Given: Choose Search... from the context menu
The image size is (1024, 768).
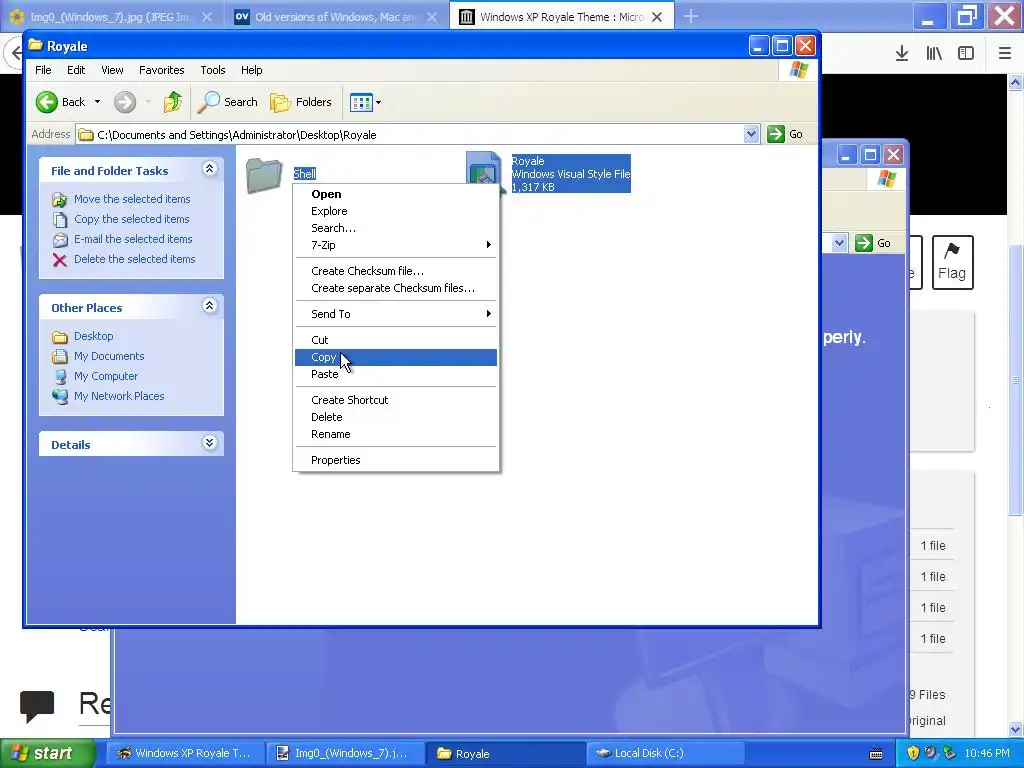Looking at the screenshot, I should tap(396, 228).
